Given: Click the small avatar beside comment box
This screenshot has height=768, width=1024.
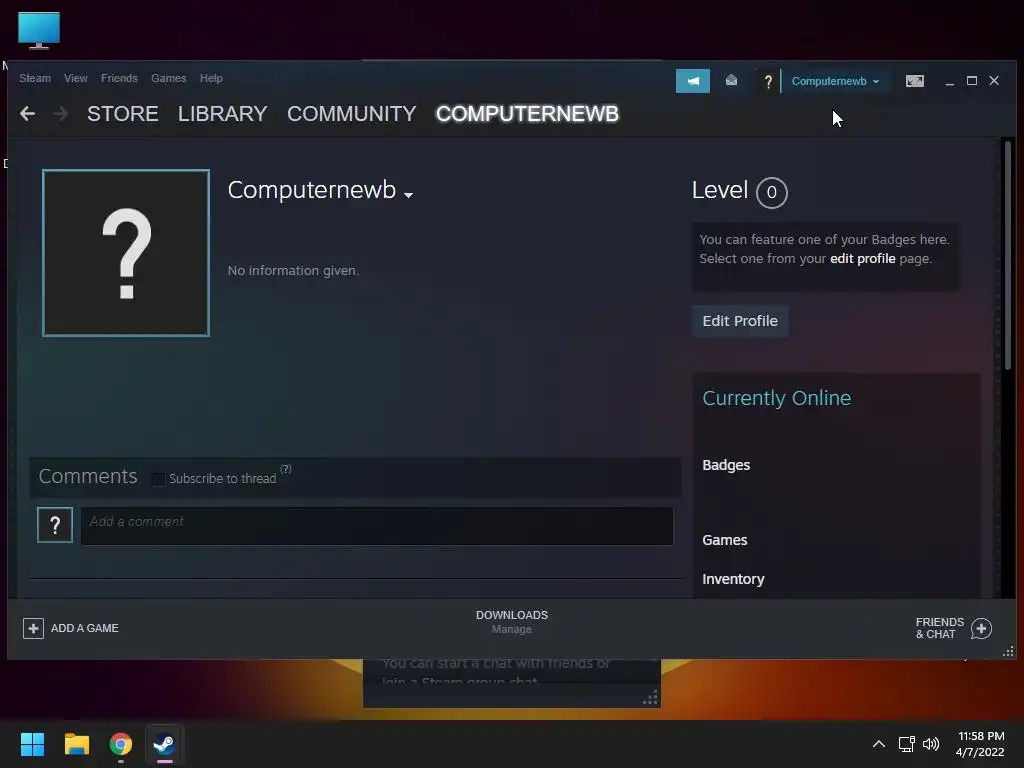Looking at the screenshot, I should point(55,525).
